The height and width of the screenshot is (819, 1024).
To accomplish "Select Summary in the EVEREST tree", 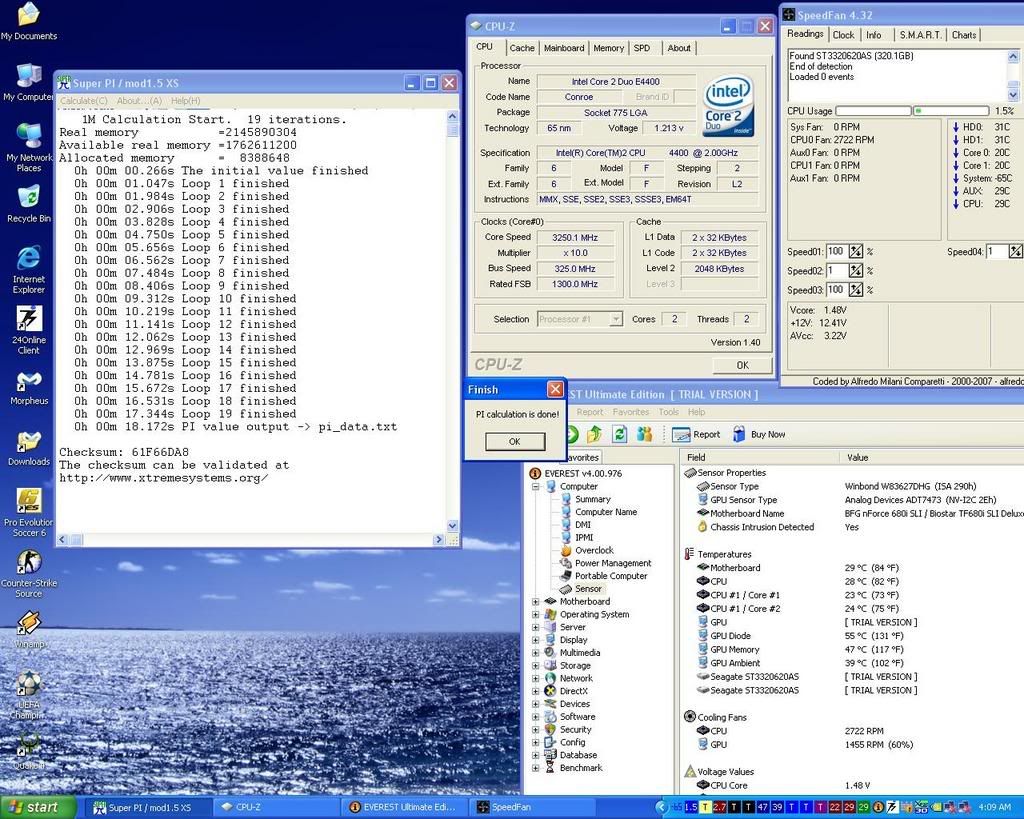I will pyautogui.click(x=592, y=499).
